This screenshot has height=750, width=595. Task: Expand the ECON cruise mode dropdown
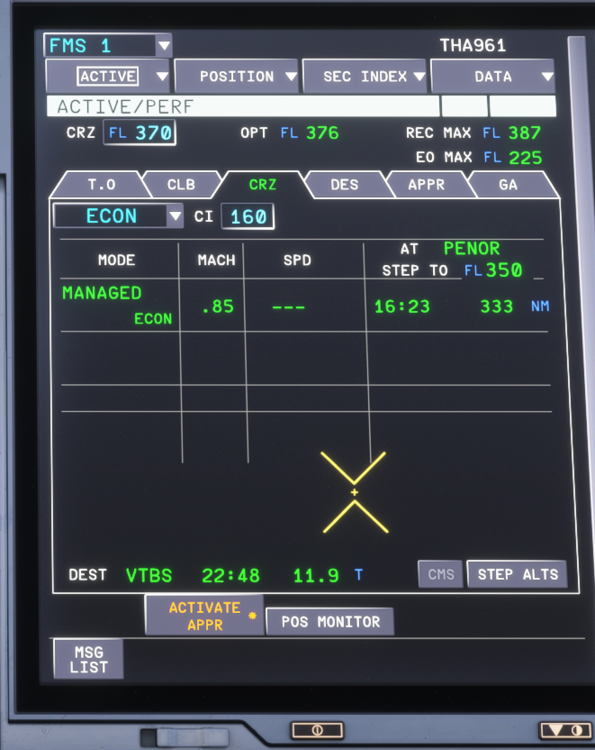pyautogui.click(x=118, y=216)
